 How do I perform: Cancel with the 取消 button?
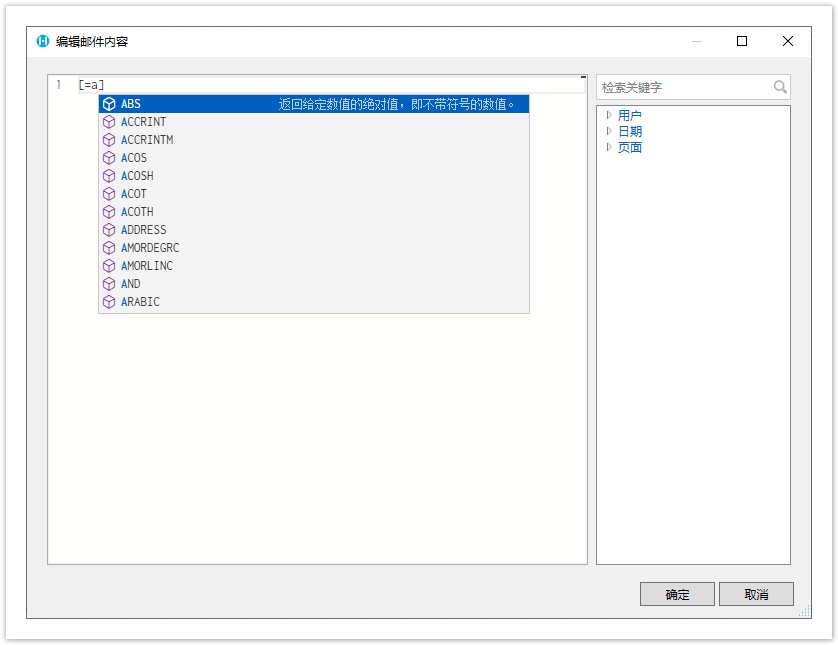(x=756, y=594)
